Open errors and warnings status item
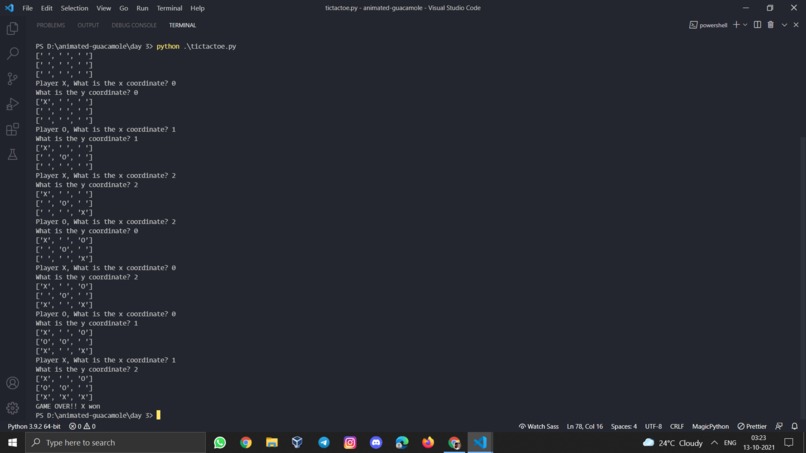The width and height of the screenshot is (806, 453). pyautogui.click(x=82, y=426)
